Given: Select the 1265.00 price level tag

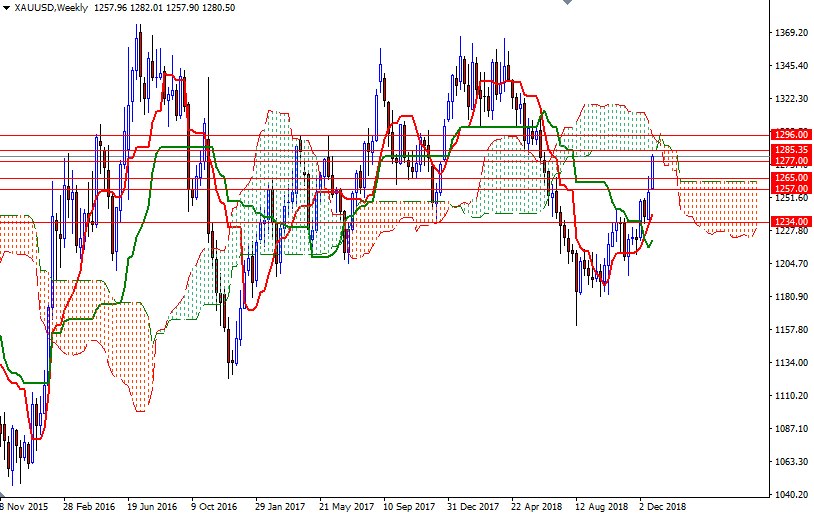Looking at the screenshot, I should coord(790,178).
